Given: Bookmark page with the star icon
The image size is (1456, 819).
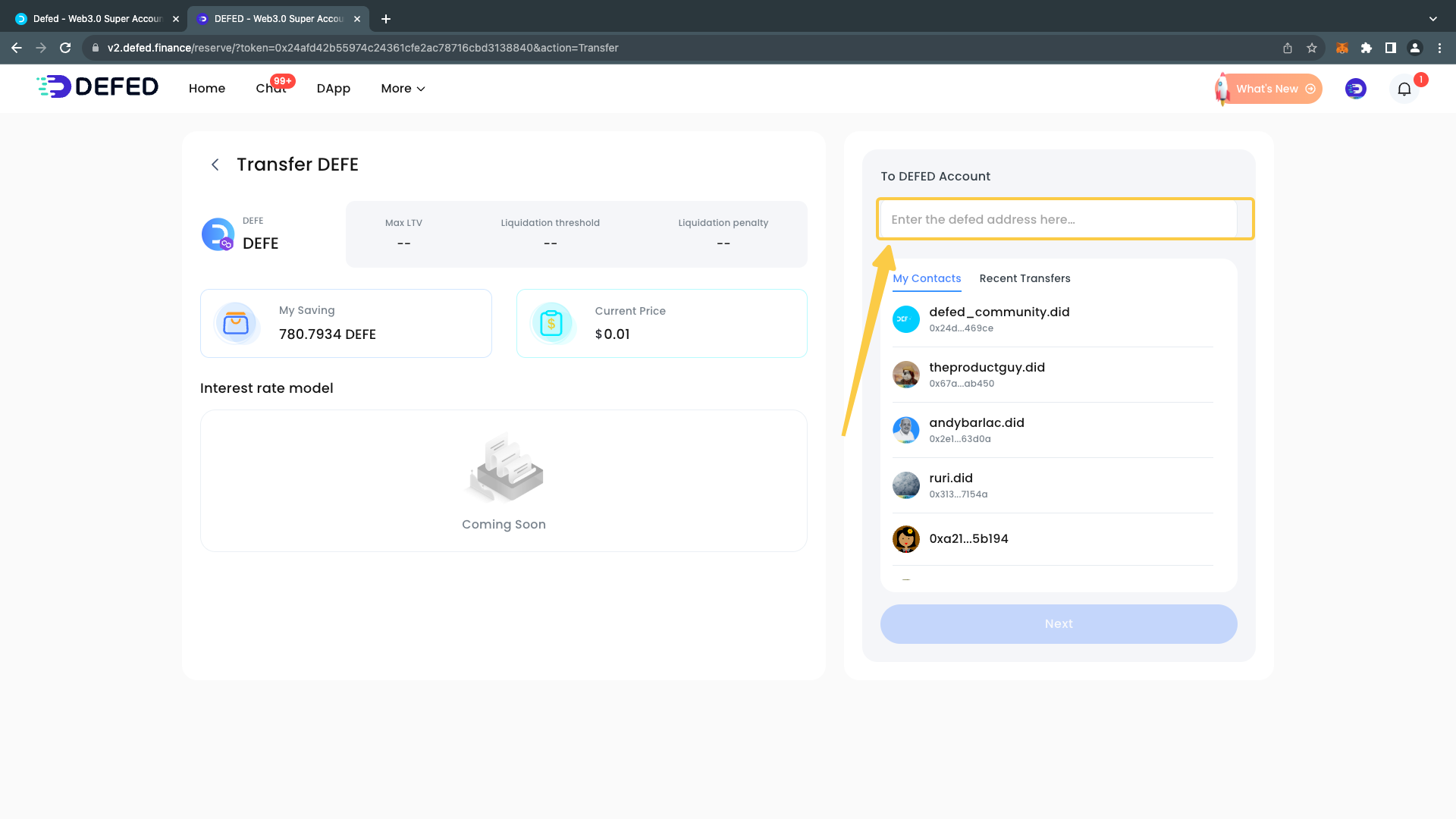Looking at the screenshot, I should tap(1312, 48).
